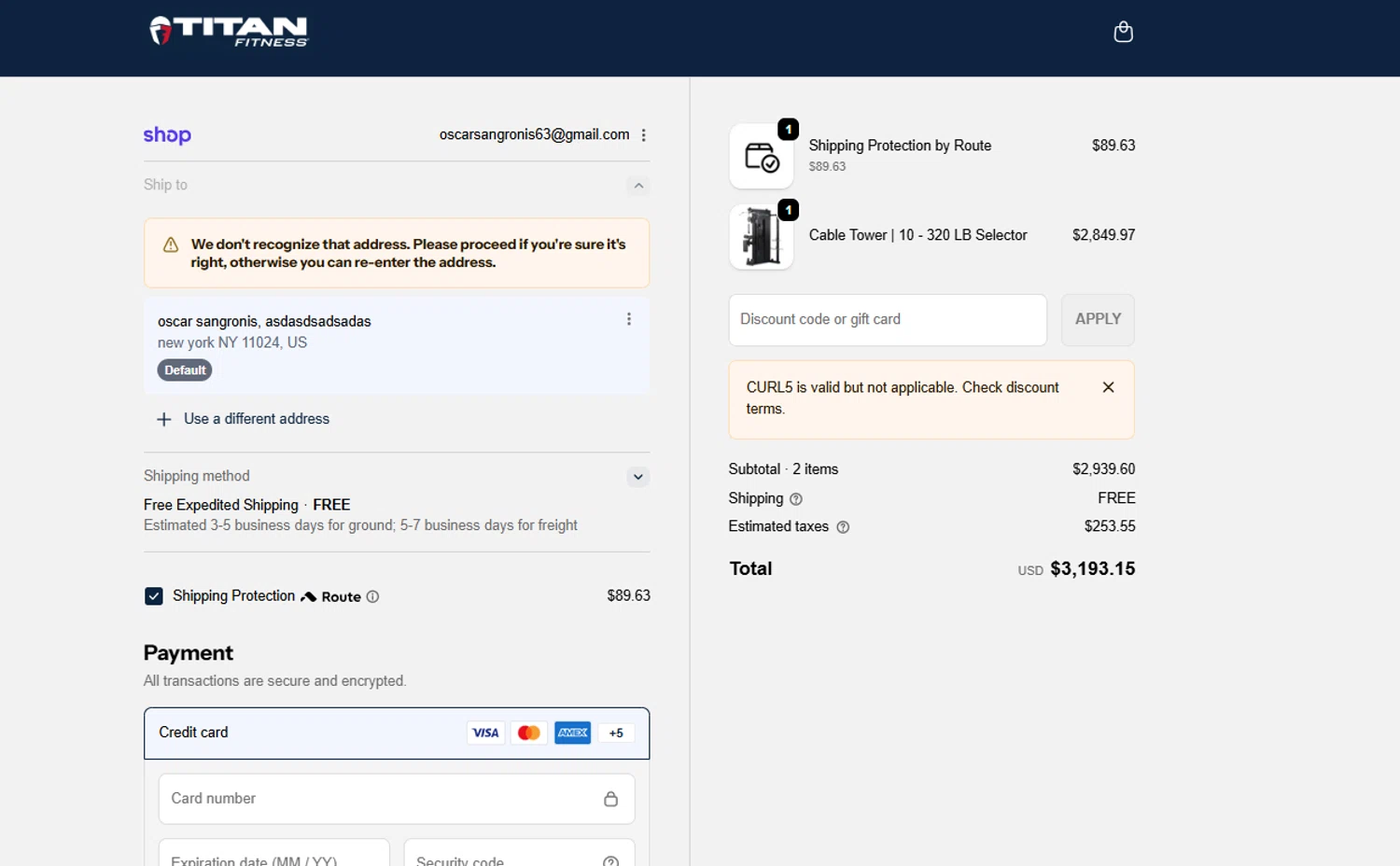Click the Subtotal $2,939.60 value
Viewport: 1400px width, 866px height.
pyautogui.click(x=1104, y=469)
